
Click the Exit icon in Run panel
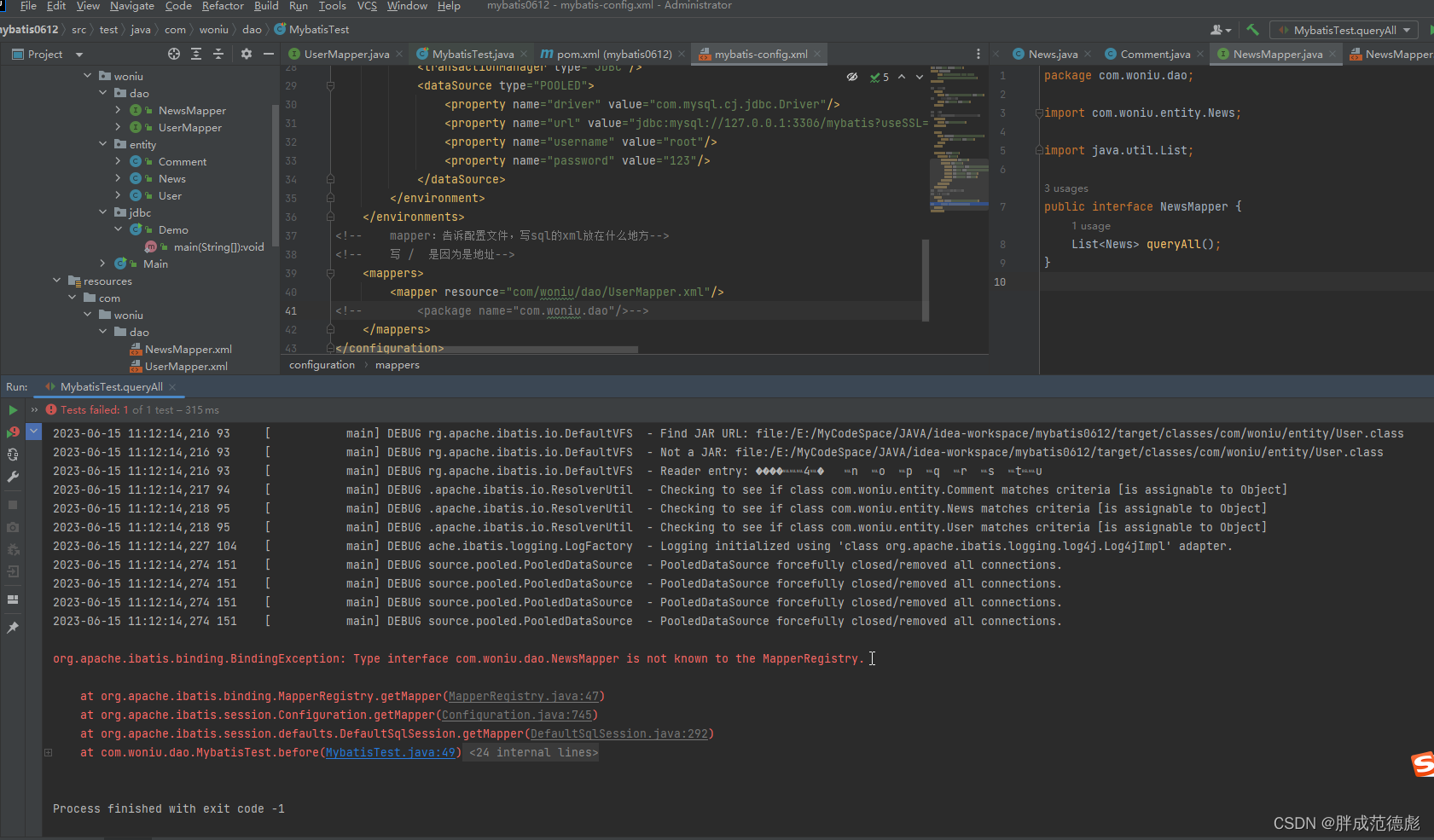pos(13,571)
